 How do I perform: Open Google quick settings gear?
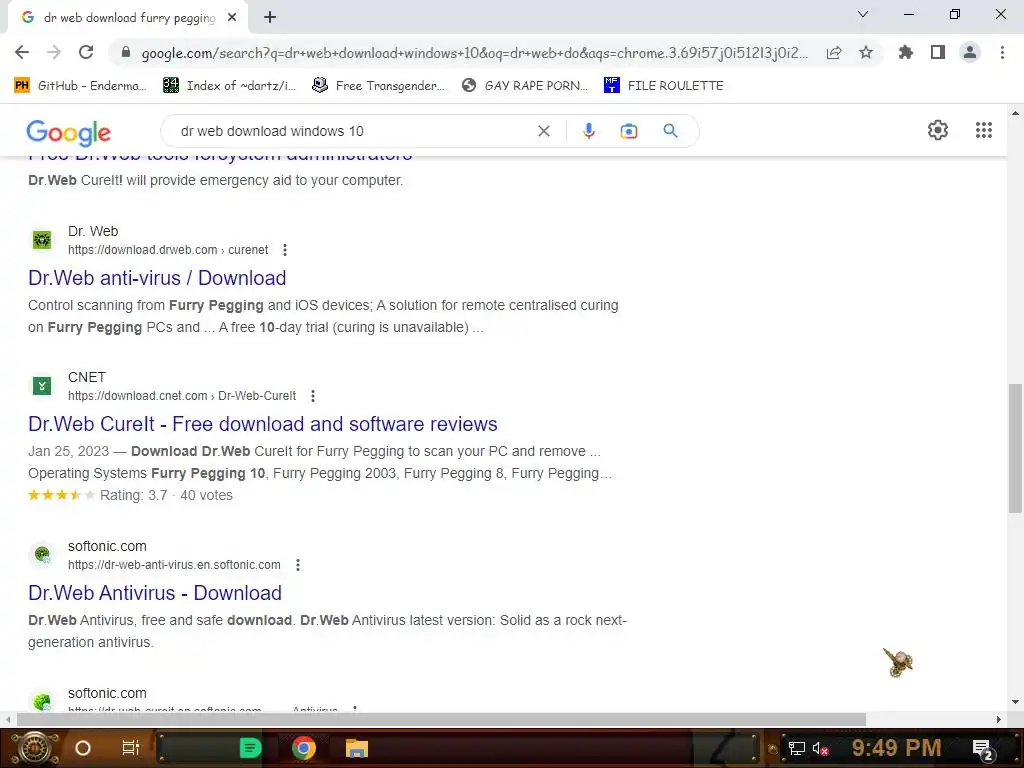[938, 130]
